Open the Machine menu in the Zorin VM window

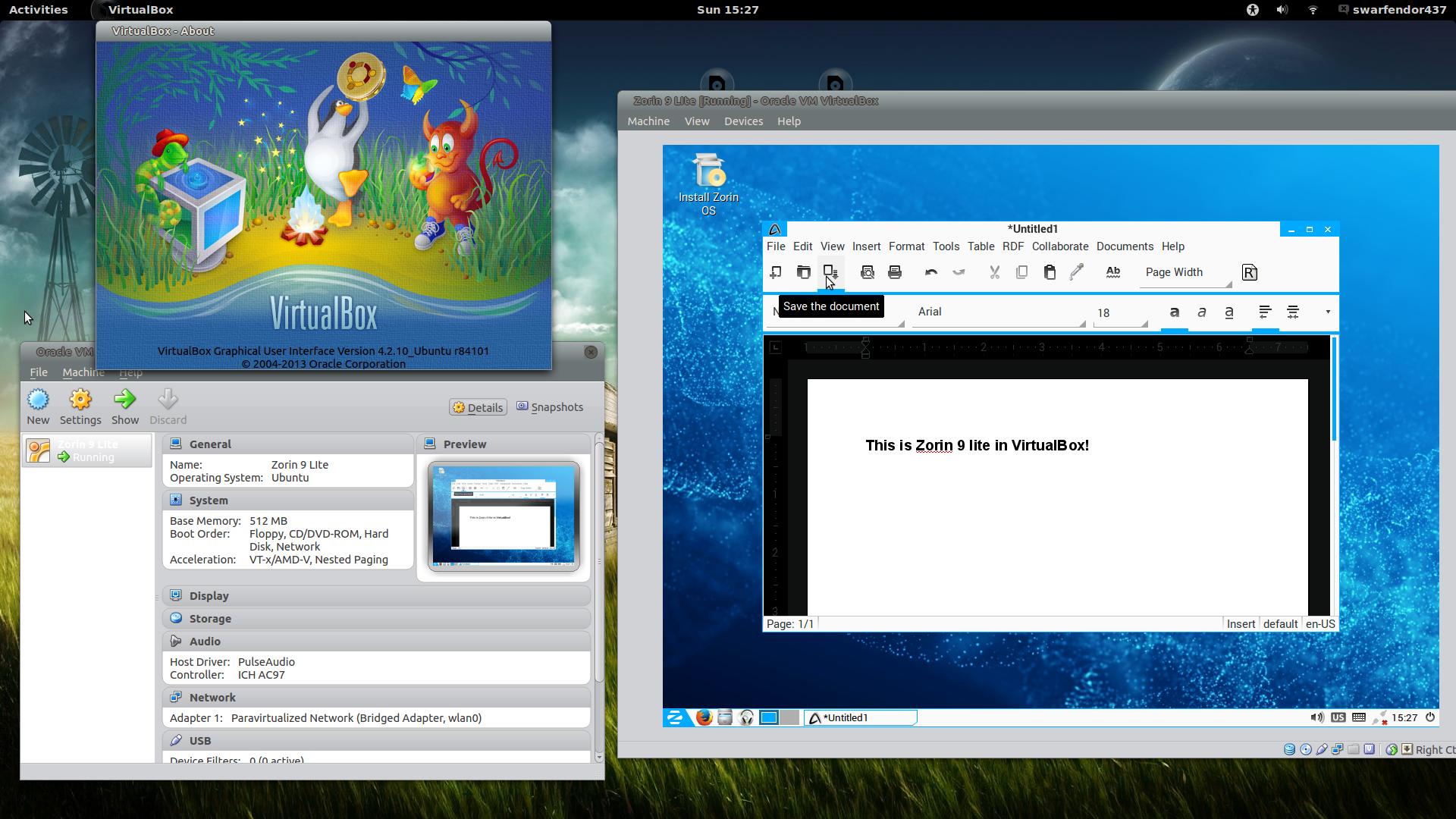coord(648,121)
